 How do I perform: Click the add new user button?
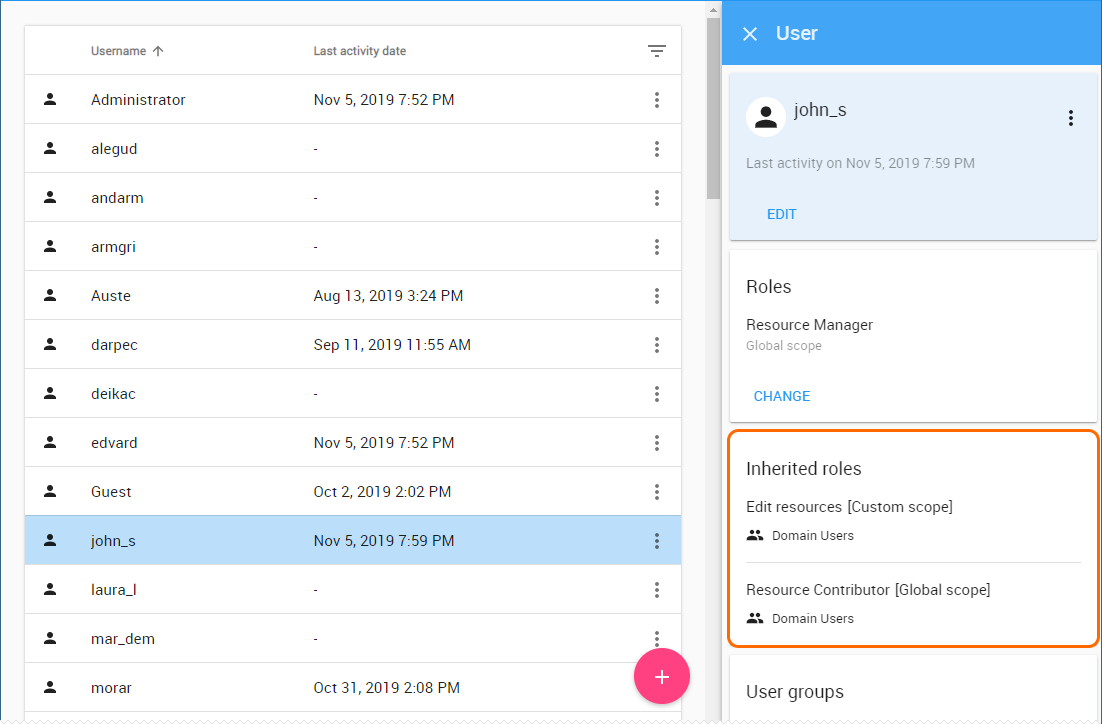pos(661,677)
